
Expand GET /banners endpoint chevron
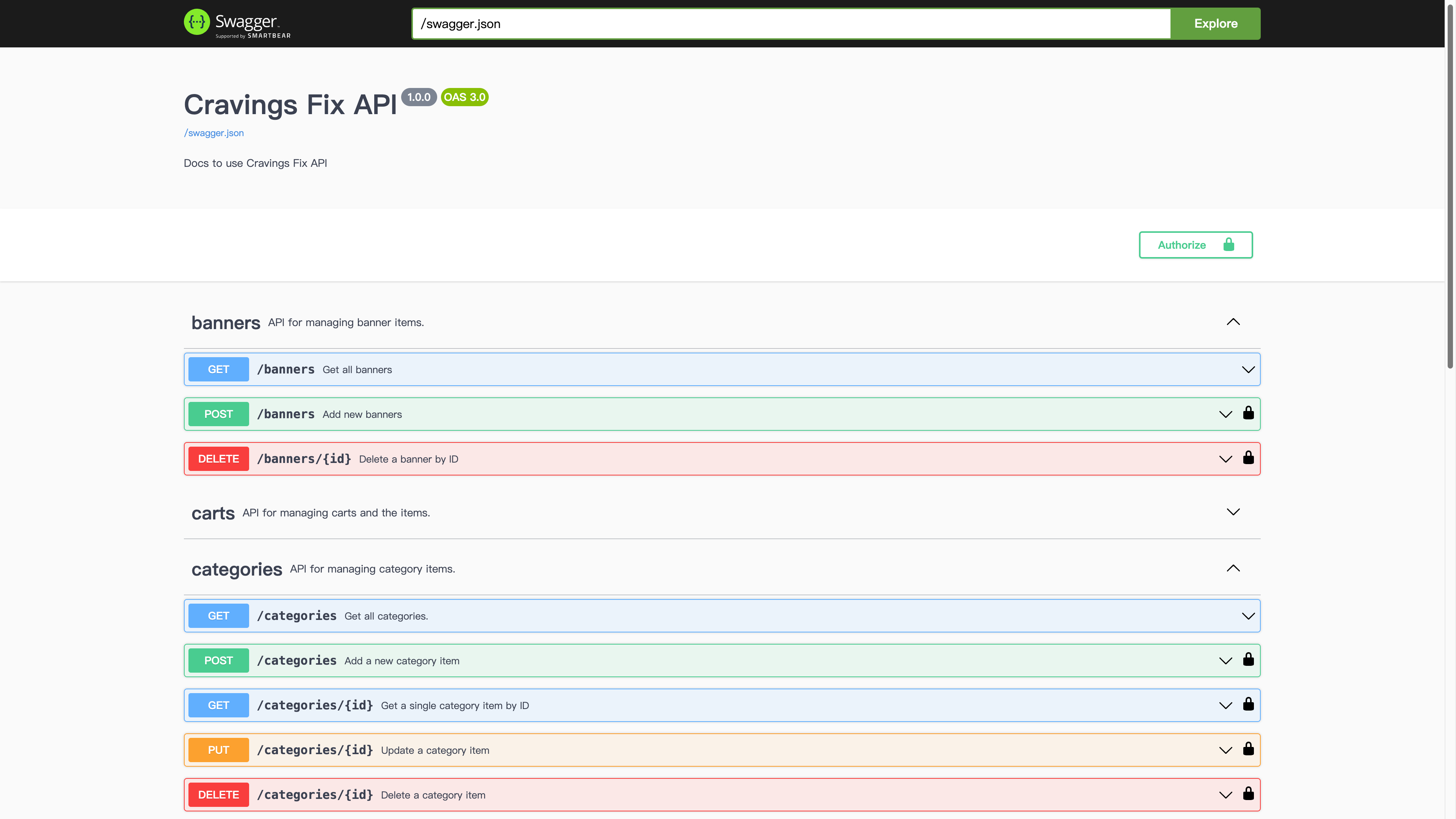(x=1248, y=370)
